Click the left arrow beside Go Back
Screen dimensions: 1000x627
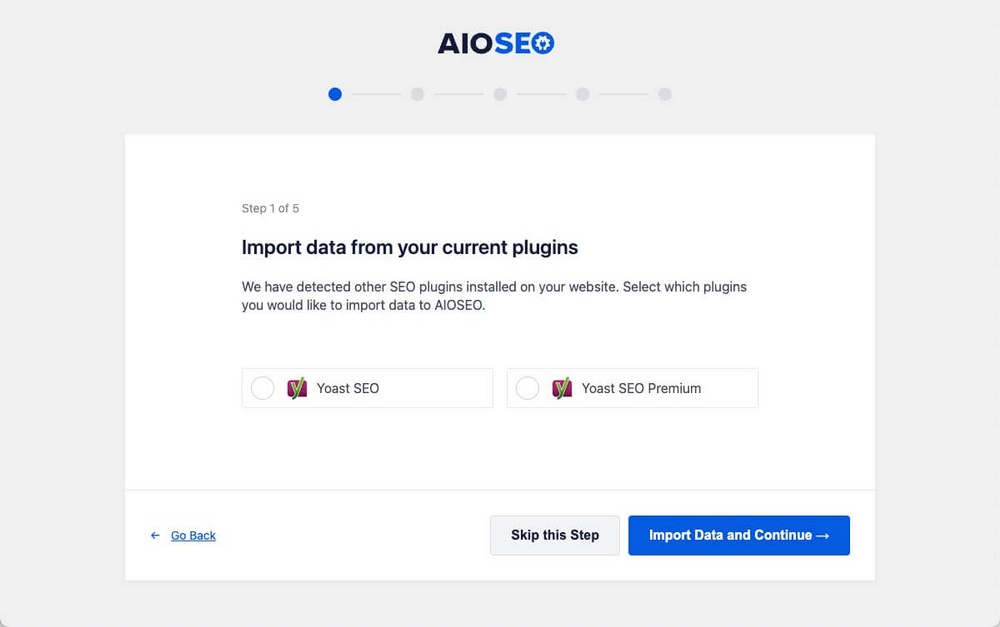tap(155, 536)
